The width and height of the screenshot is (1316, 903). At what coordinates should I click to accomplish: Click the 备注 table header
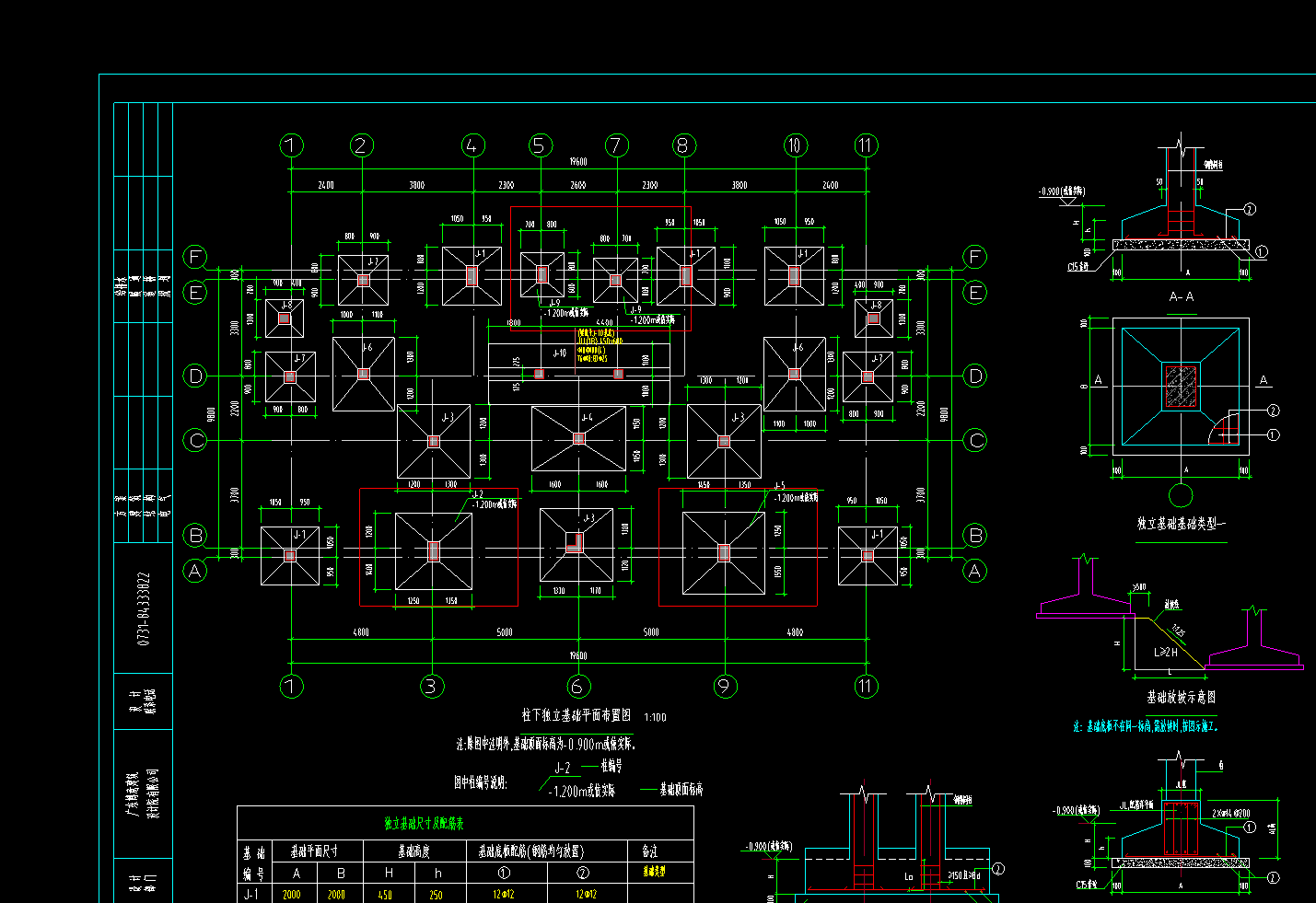pyautogui.click(x=649, y=851)
